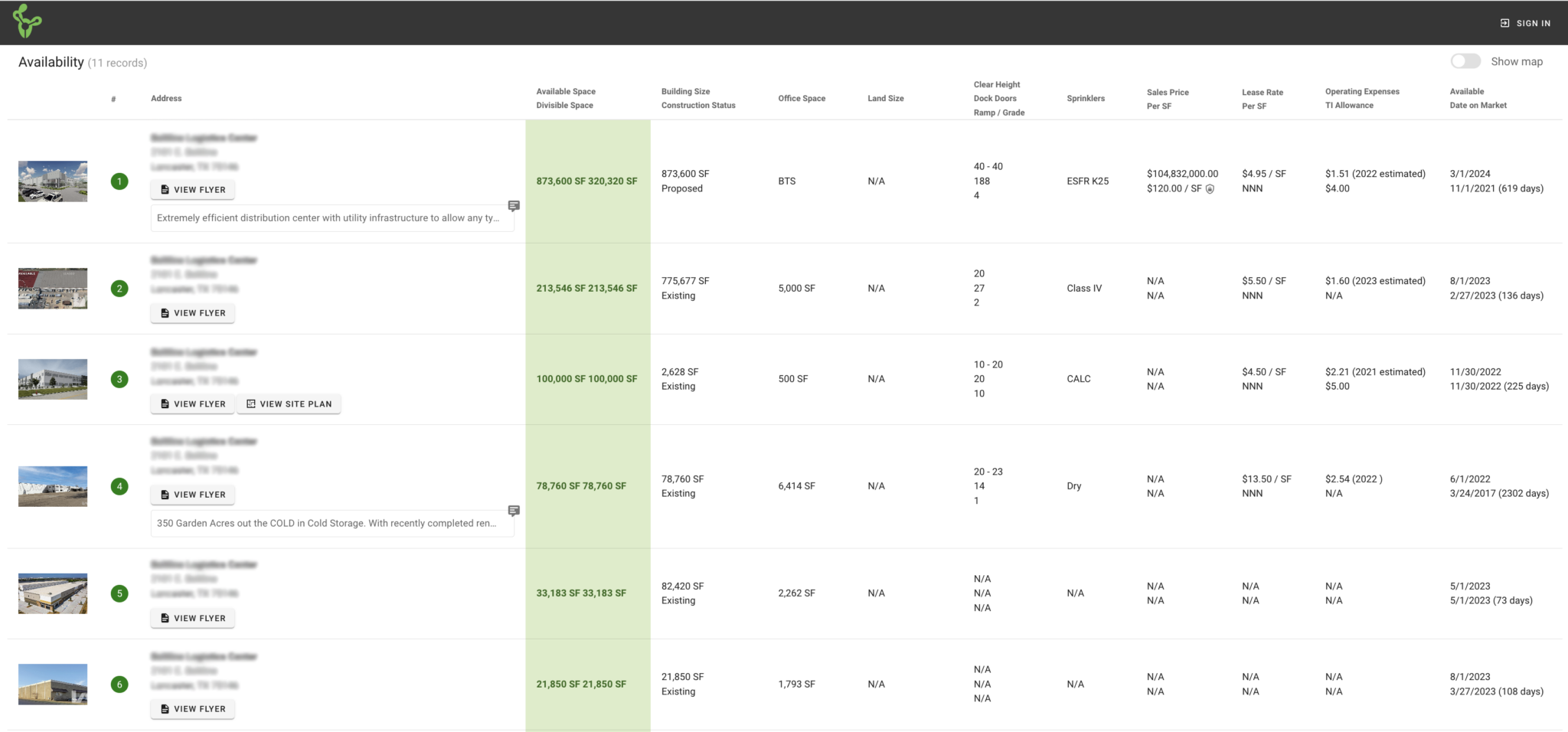Enable the Show map toggle
The image size is (1568, 732).
[1466, 60]
